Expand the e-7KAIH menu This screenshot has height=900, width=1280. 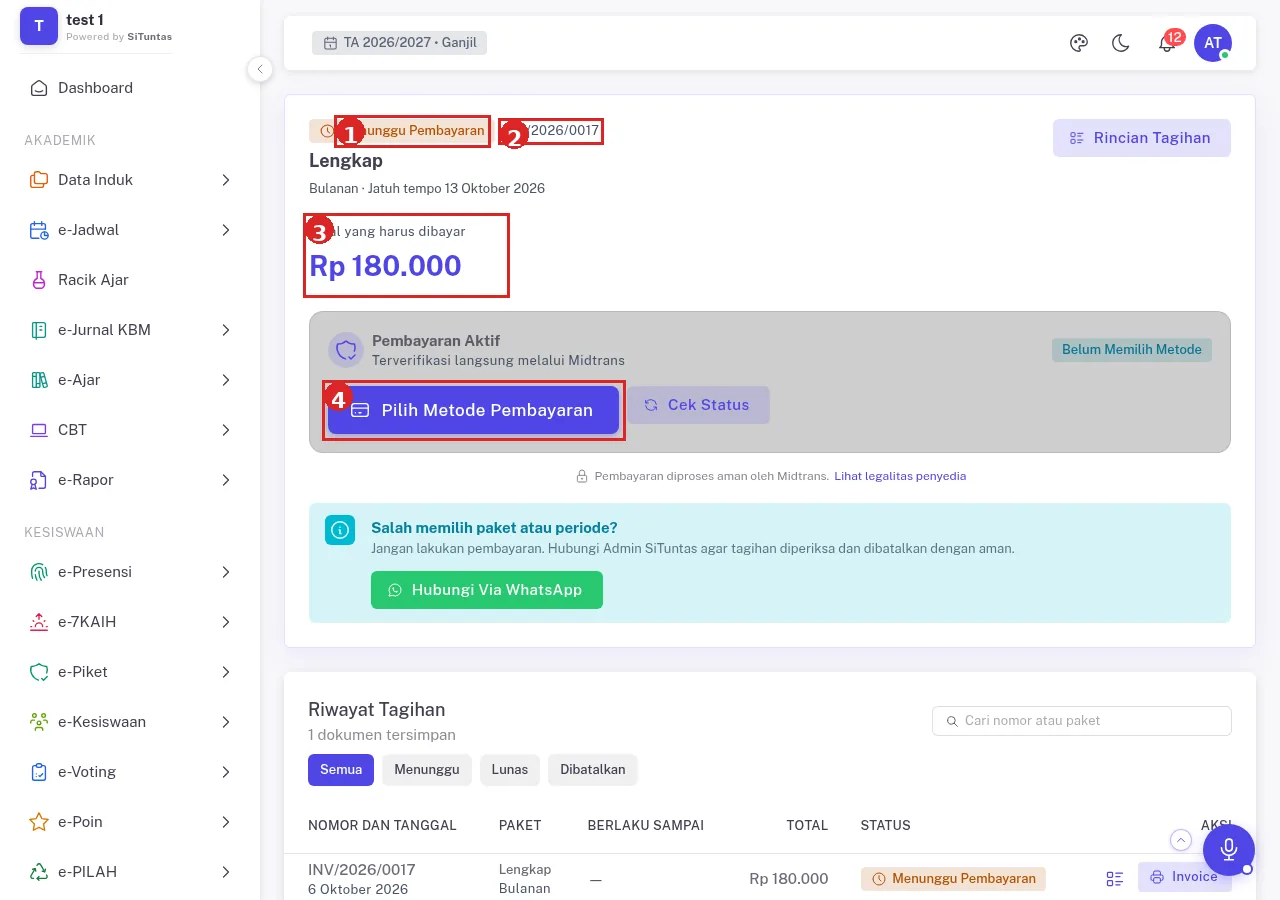pos(130,622)
